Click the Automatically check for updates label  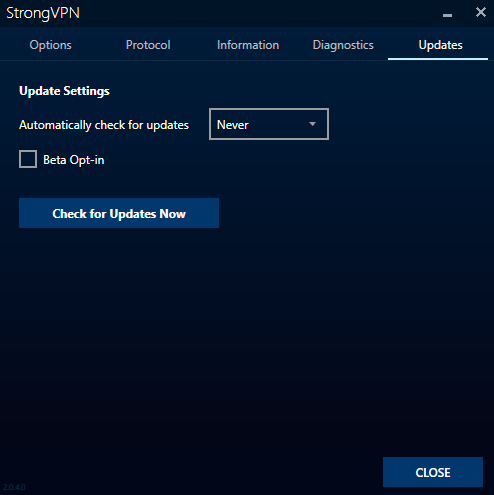(x=104, y=125)
